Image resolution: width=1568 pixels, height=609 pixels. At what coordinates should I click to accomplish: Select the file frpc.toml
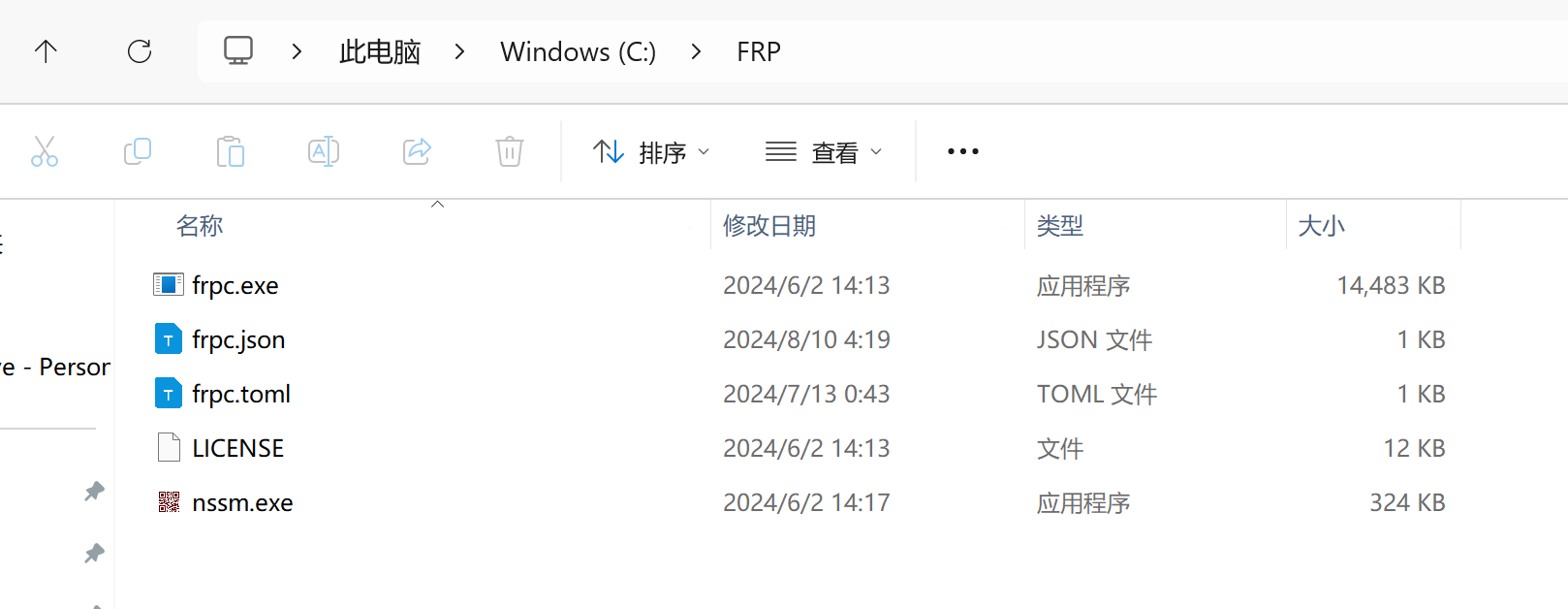242,393
